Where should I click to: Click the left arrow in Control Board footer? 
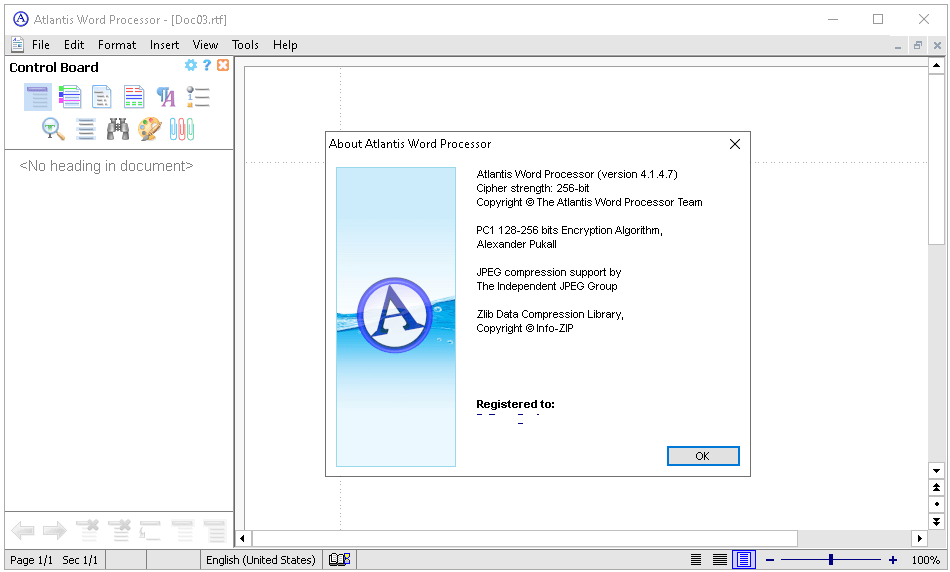23,531
